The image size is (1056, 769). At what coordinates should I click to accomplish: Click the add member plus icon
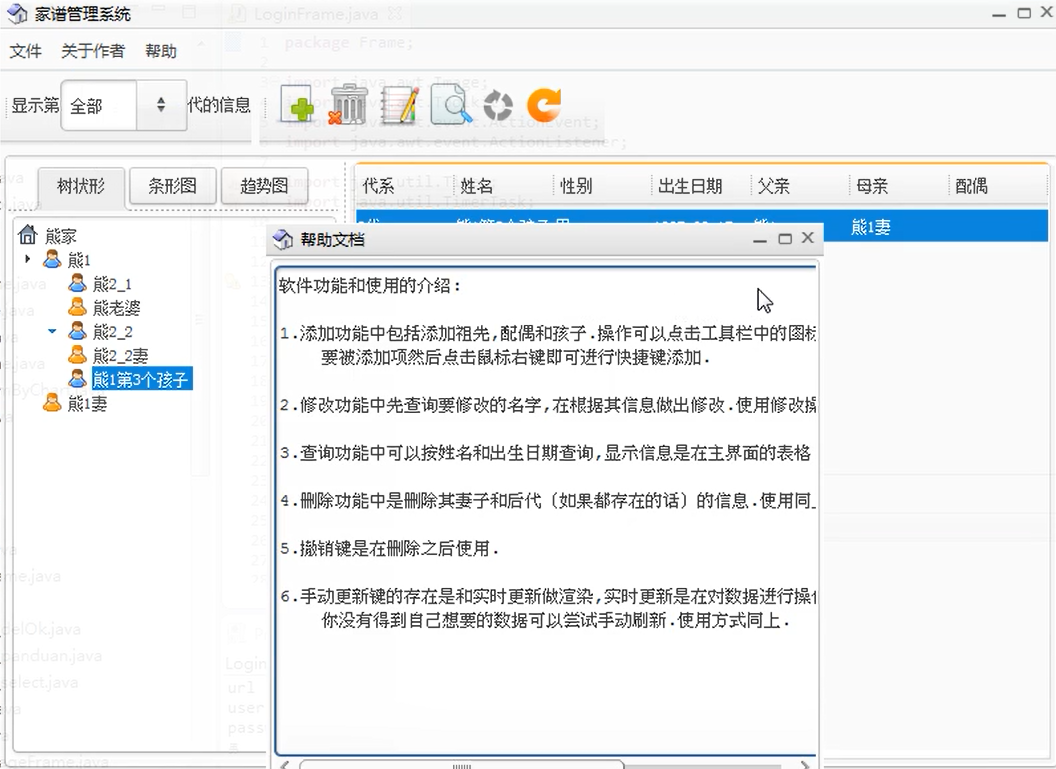pyautogui.click(x=296, y=105)
